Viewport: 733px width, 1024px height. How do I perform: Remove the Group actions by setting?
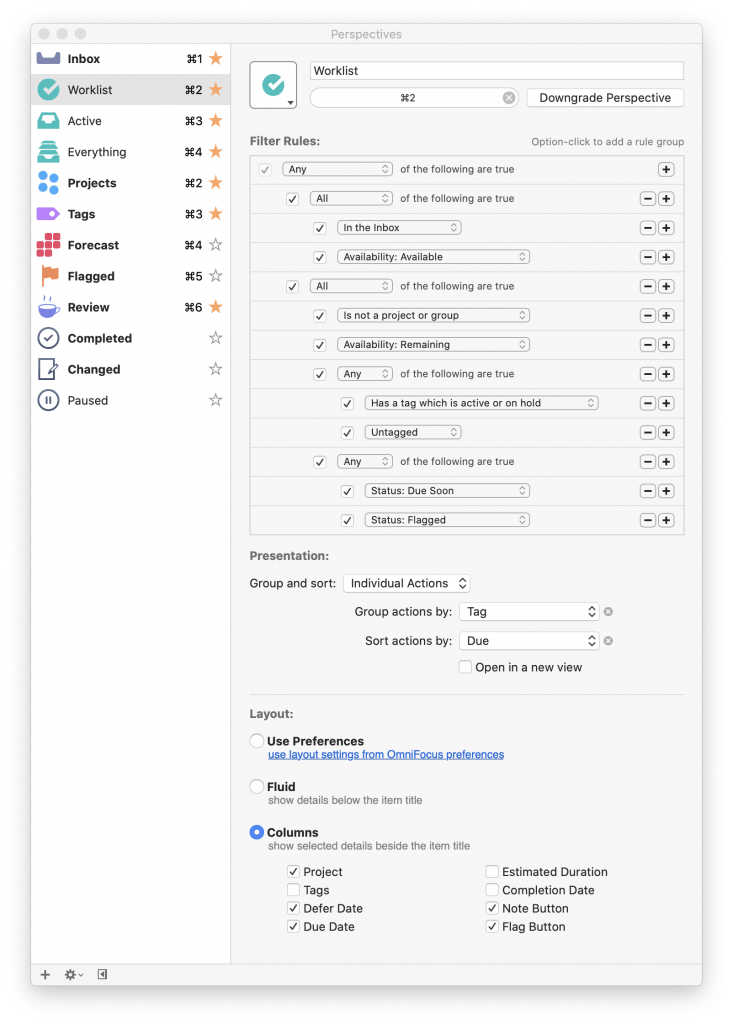608,612
